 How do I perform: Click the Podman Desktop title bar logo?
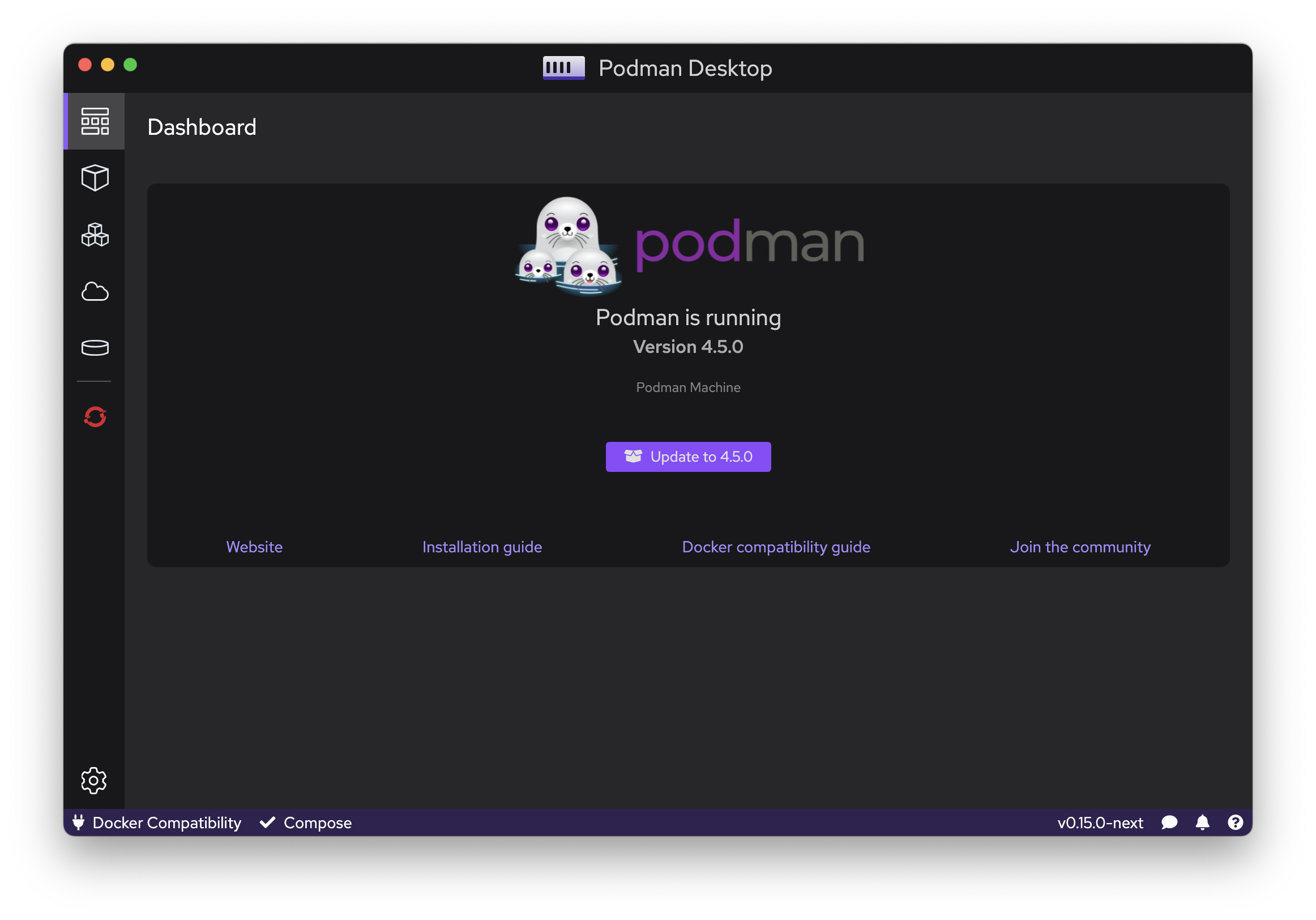pos(563,67)
